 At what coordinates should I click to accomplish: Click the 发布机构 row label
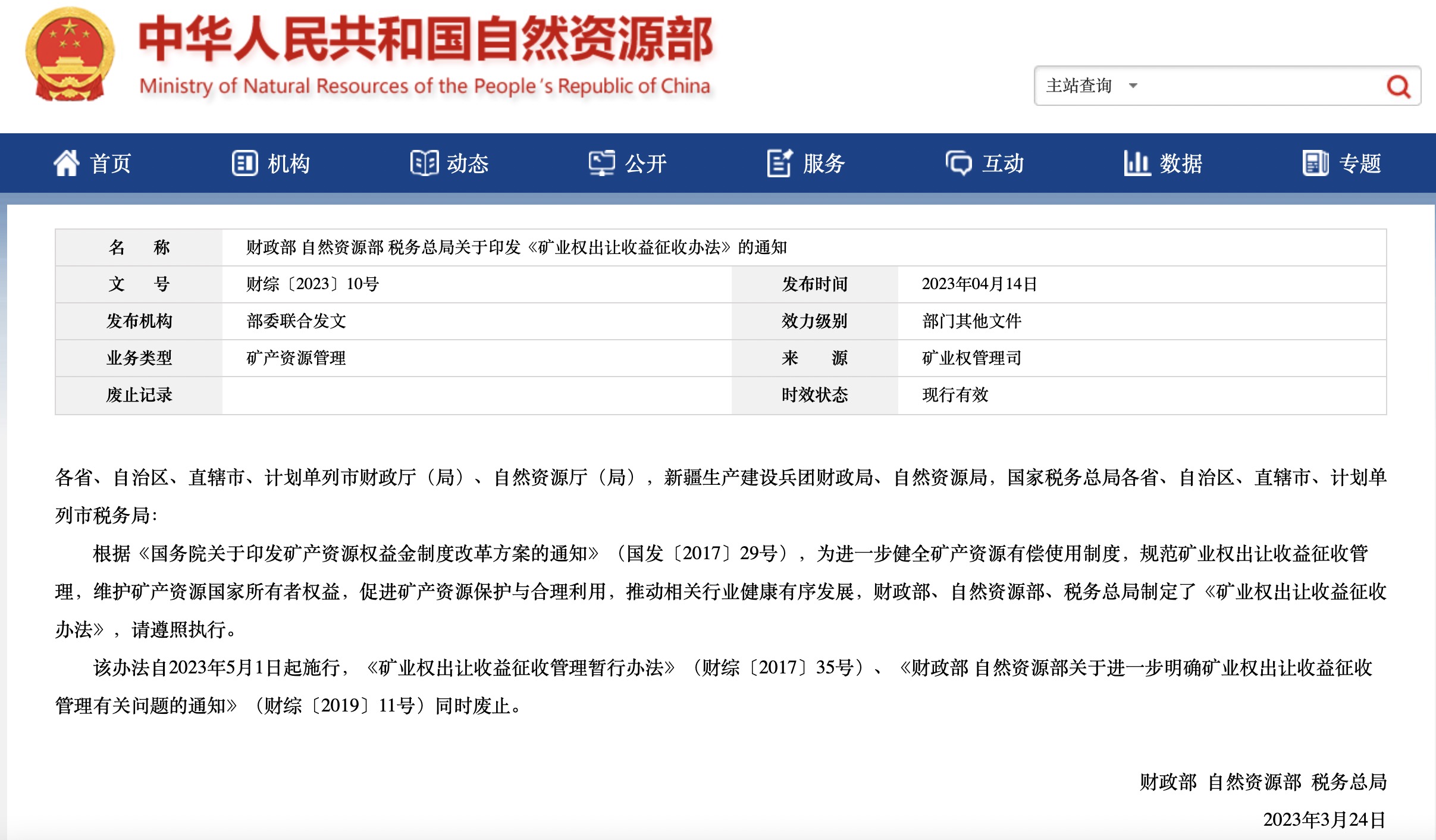coord(139,321)
